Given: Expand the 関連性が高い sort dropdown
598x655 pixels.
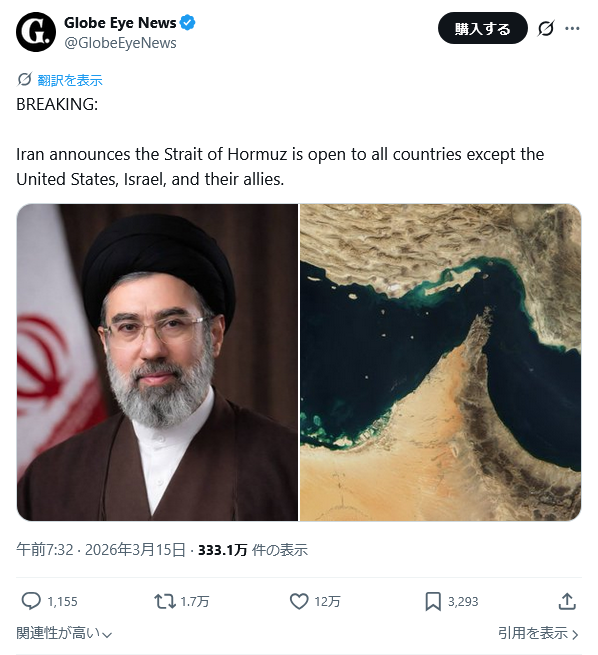Looking at the screenshot, I should click(x=64, y=633).
